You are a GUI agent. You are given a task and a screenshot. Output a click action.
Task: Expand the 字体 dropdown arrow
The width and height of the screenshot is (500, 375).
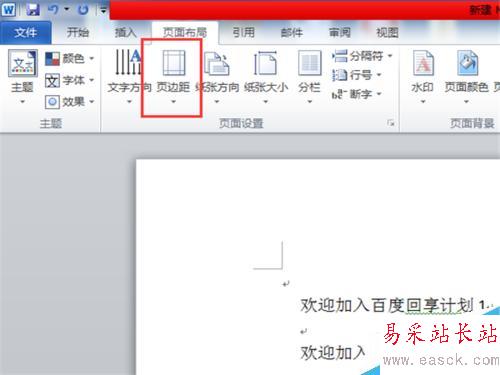pos(92,80)
